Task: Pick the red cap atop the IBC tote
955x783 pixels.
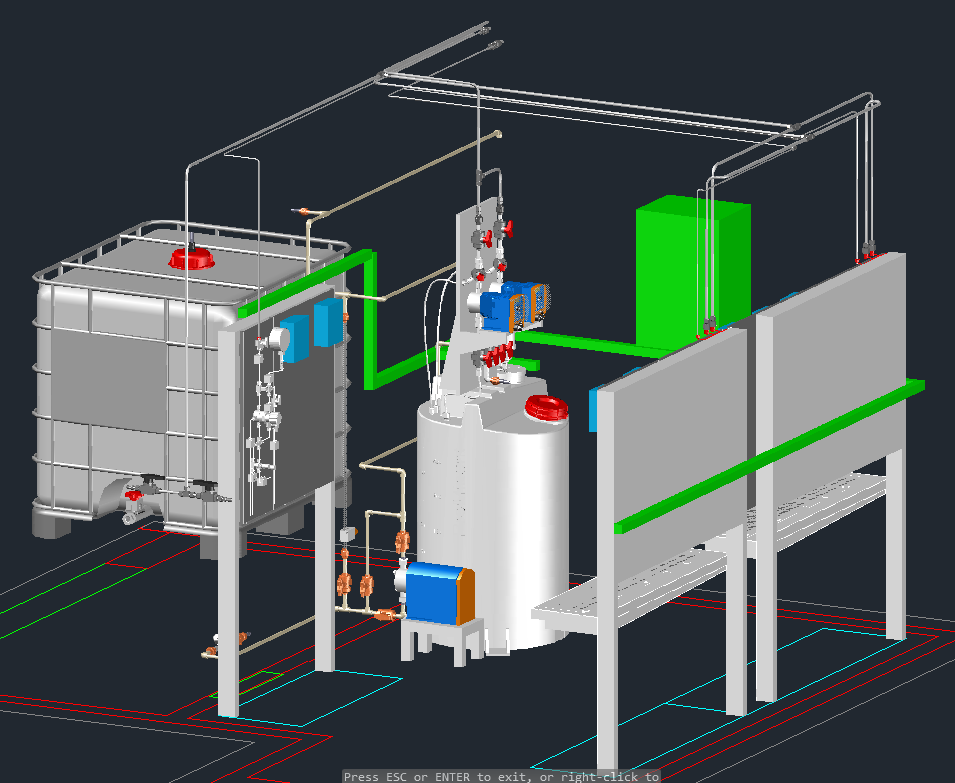Action: [x=191, y=258]
